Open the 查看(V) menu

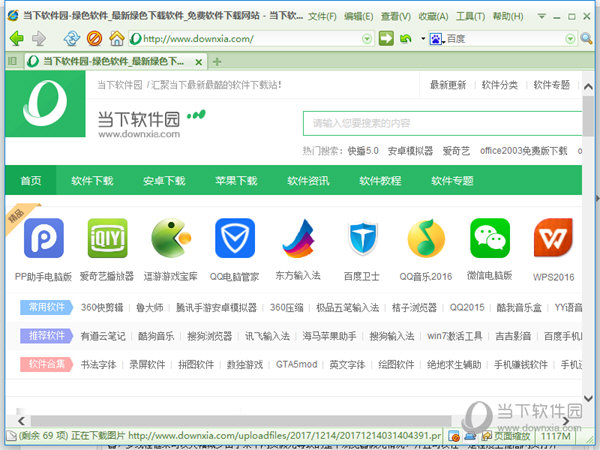(x=396, y=16)
